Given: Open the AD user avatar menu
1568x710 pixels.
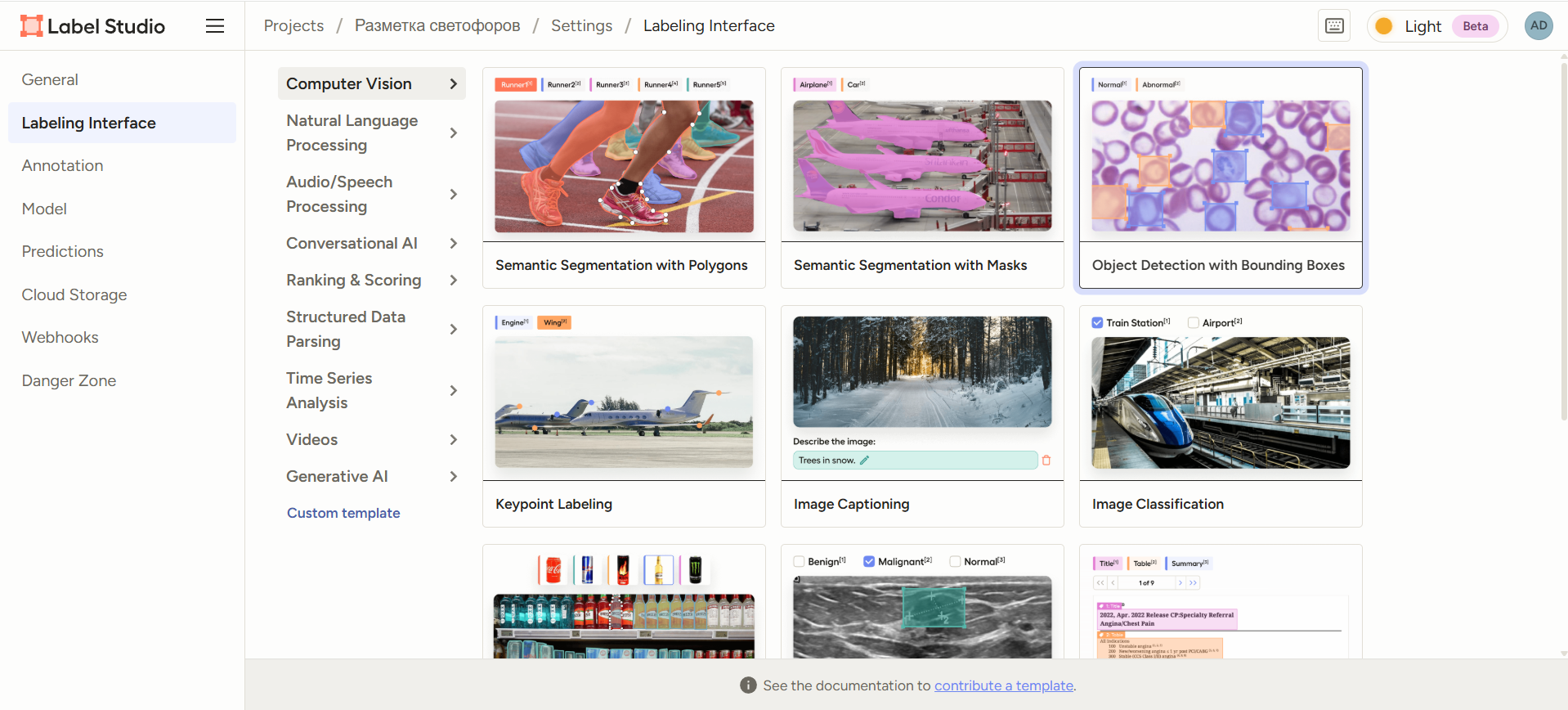Looking at the screenshot, I should [x=1538, y=26].
